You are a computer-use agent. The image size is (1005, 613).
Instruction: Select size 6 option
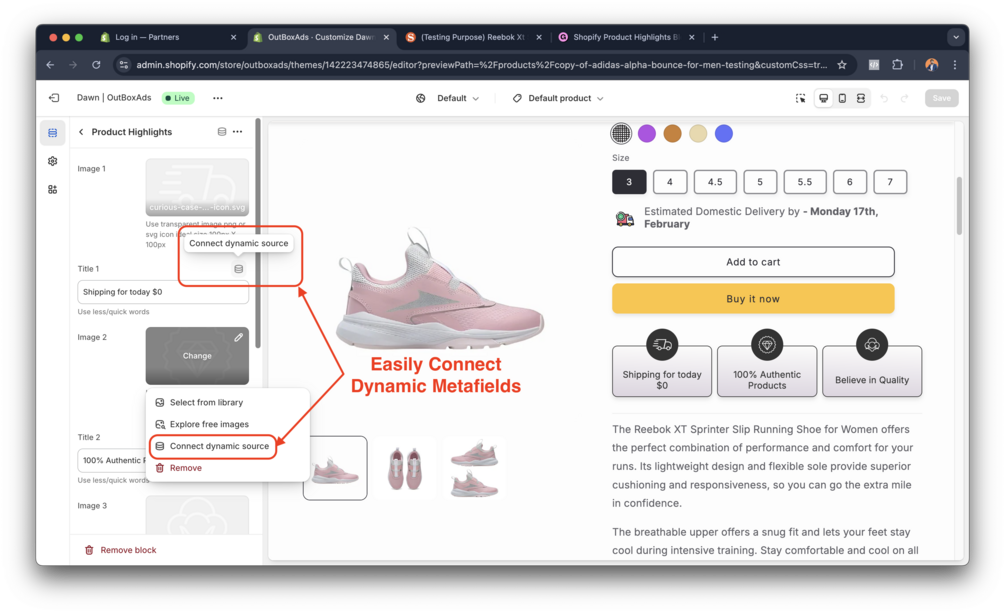tap(850, 182)
